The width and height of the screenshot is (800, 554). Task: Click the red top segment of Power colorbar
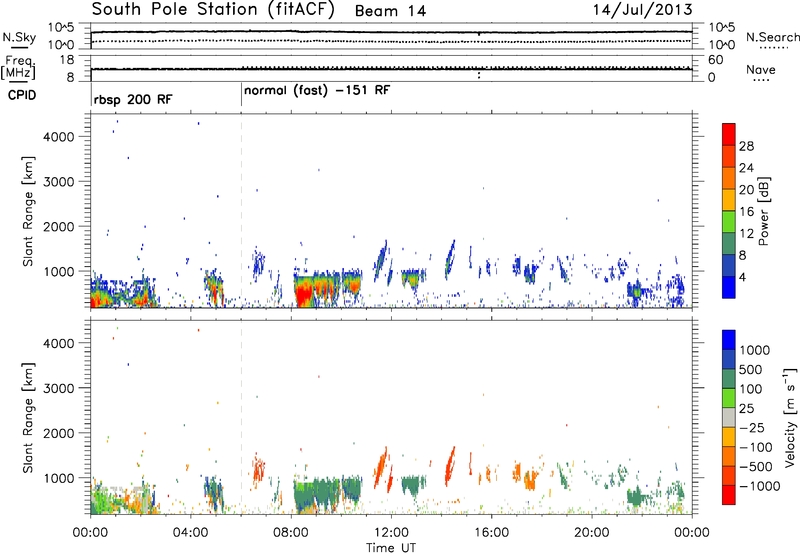(x=729, y=134)
